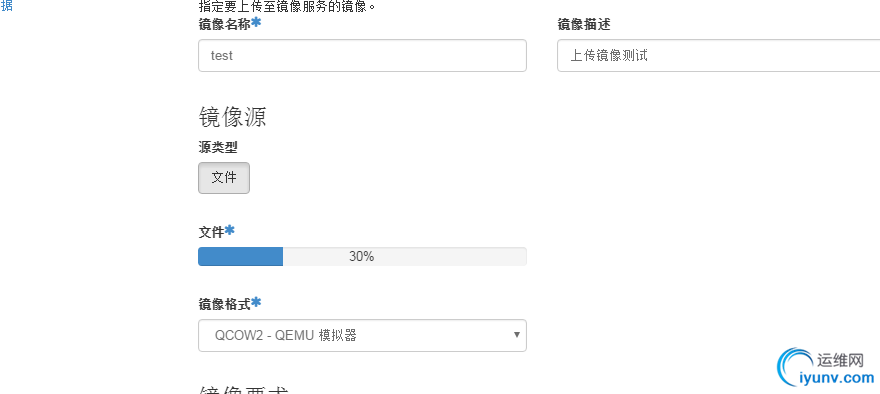Click the iyunv.com watermark text
This screenshot has height=394, width=880.
point(837,377)
